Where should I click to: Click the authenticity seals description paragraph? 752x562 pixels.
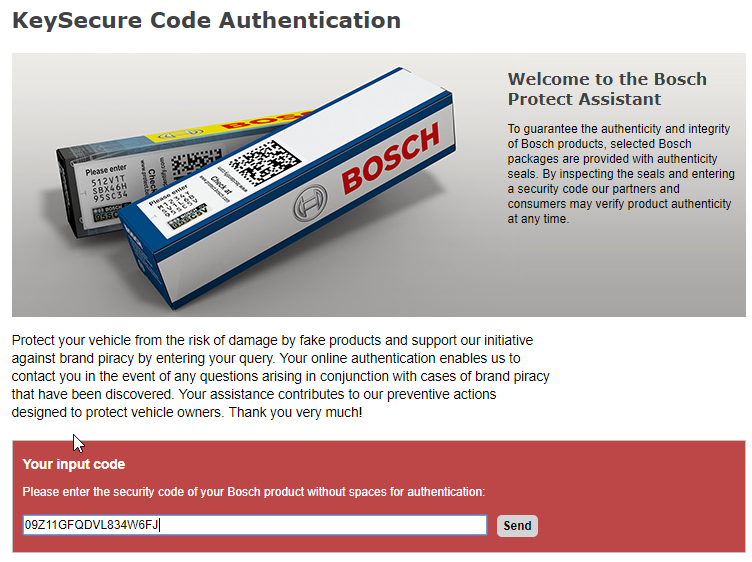click(x=621, y=174)
